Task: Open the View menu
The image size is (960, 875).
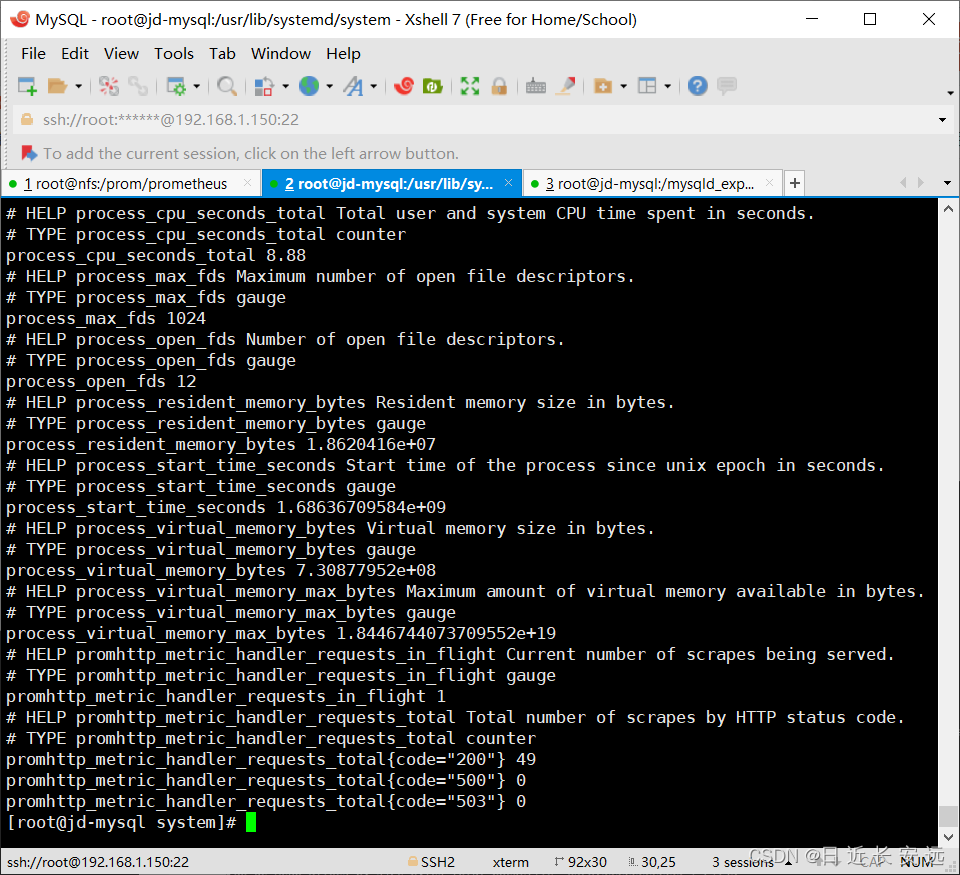Action: pos(121,54)
